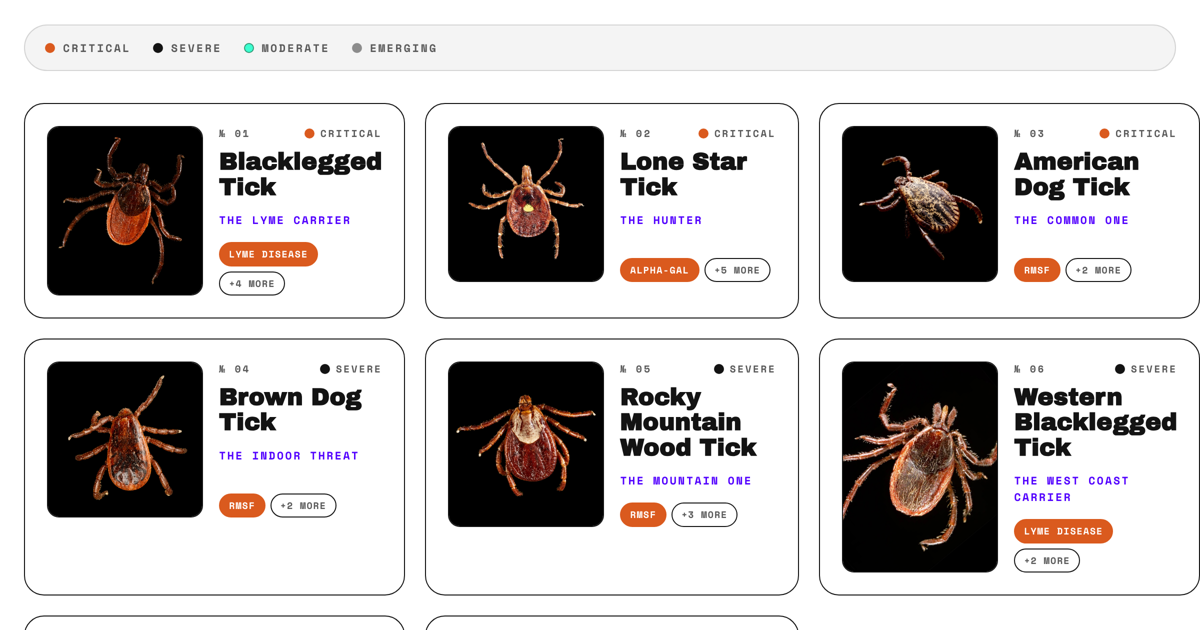This screenshot has height=630, width=1200.
Task: Click the "№ 03" card number
Action: tap(1029, 133)
